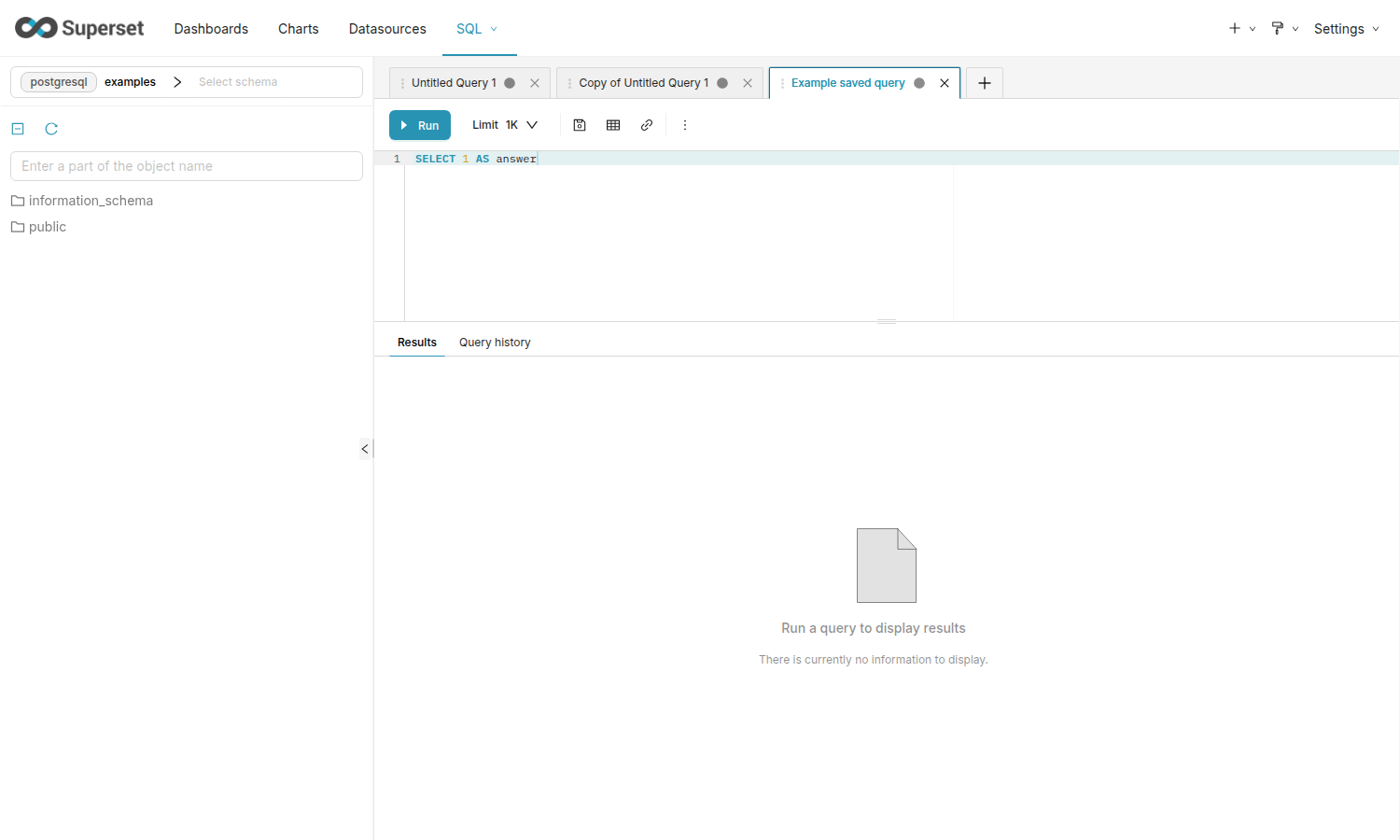Expand the information_schema folder
1400x840 pixels.
click(82, 201)
